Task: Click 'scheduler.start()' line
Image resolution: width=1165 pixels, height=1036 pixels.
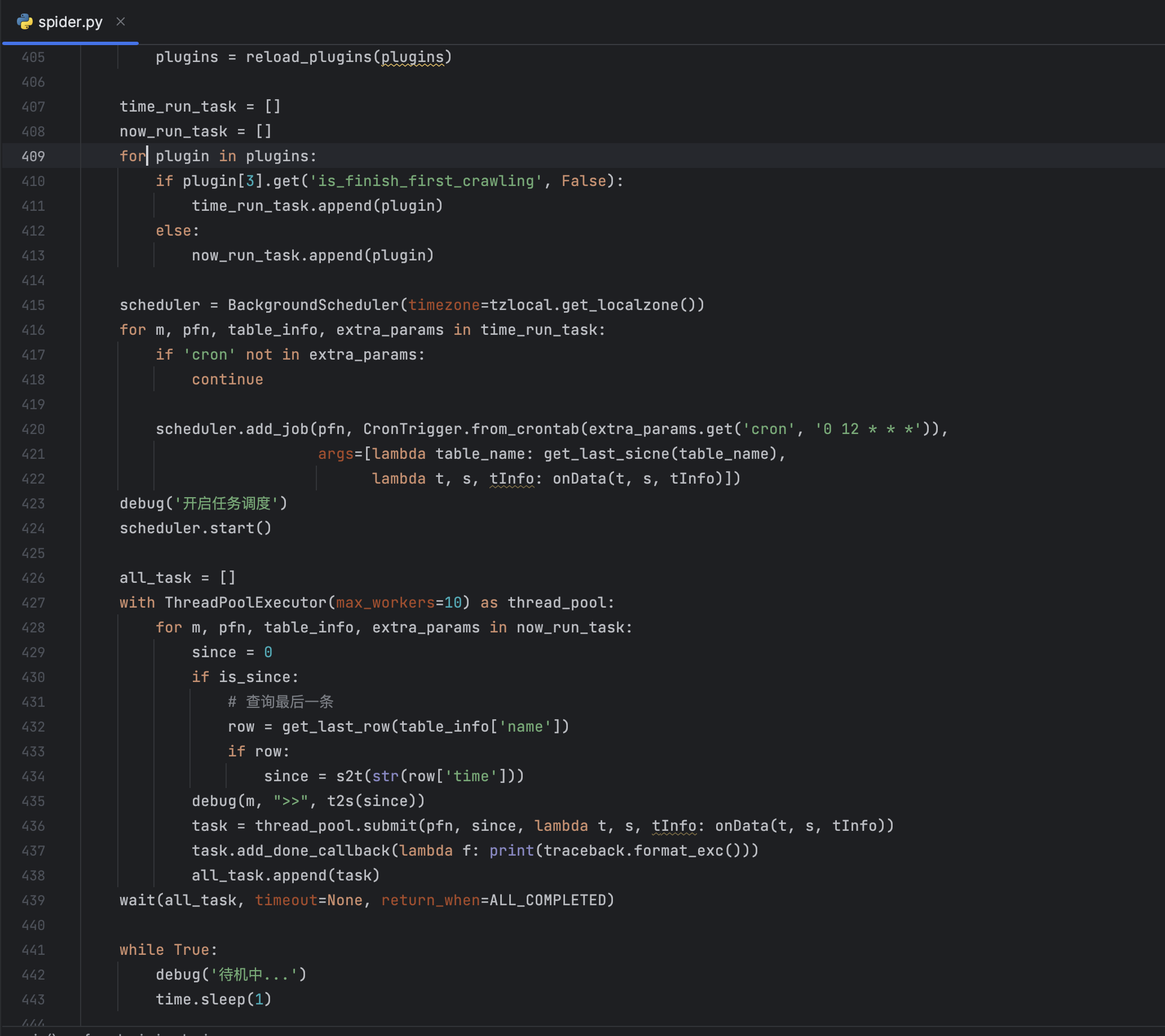Action: point(196,528)
